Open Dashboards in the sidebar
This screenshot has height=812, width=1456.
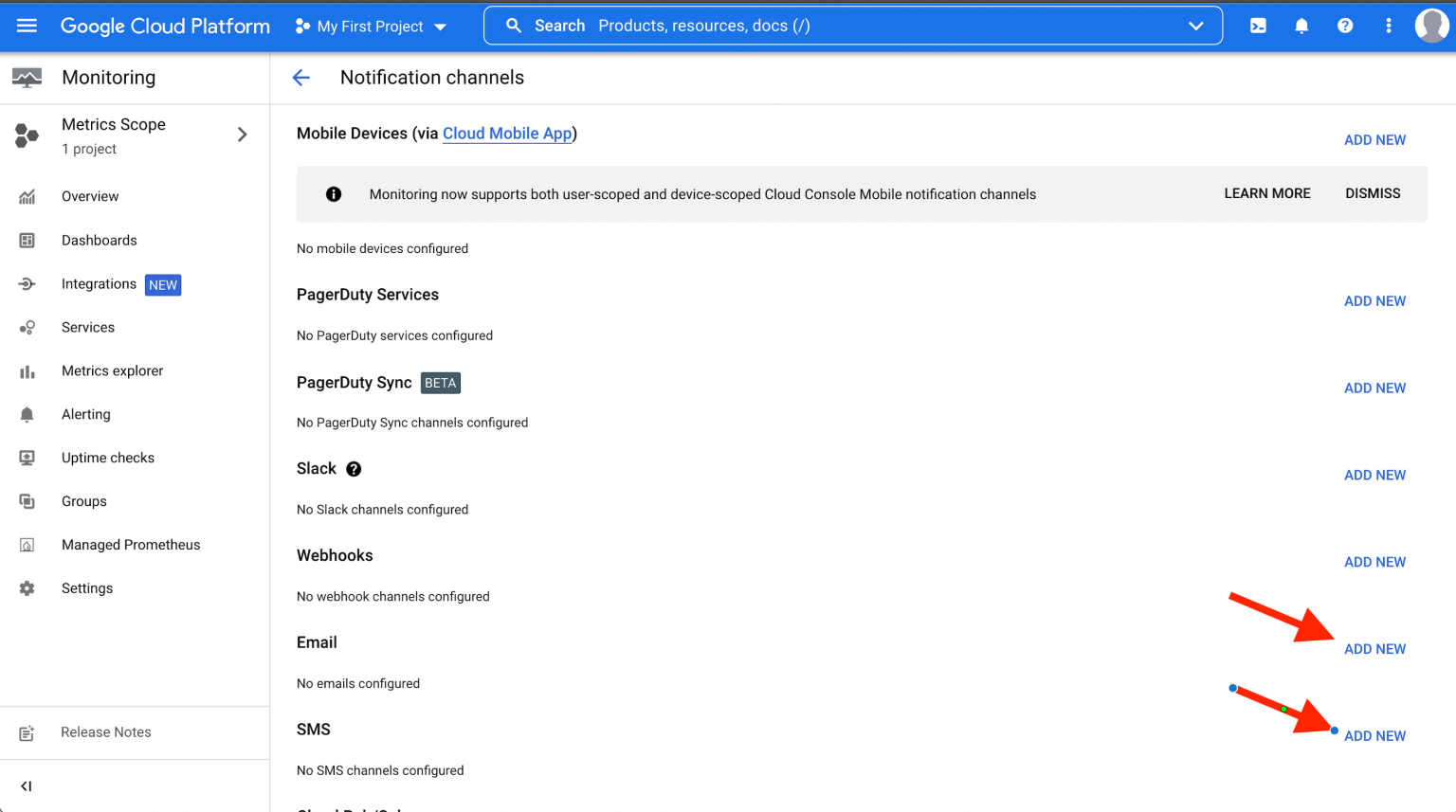100,241
